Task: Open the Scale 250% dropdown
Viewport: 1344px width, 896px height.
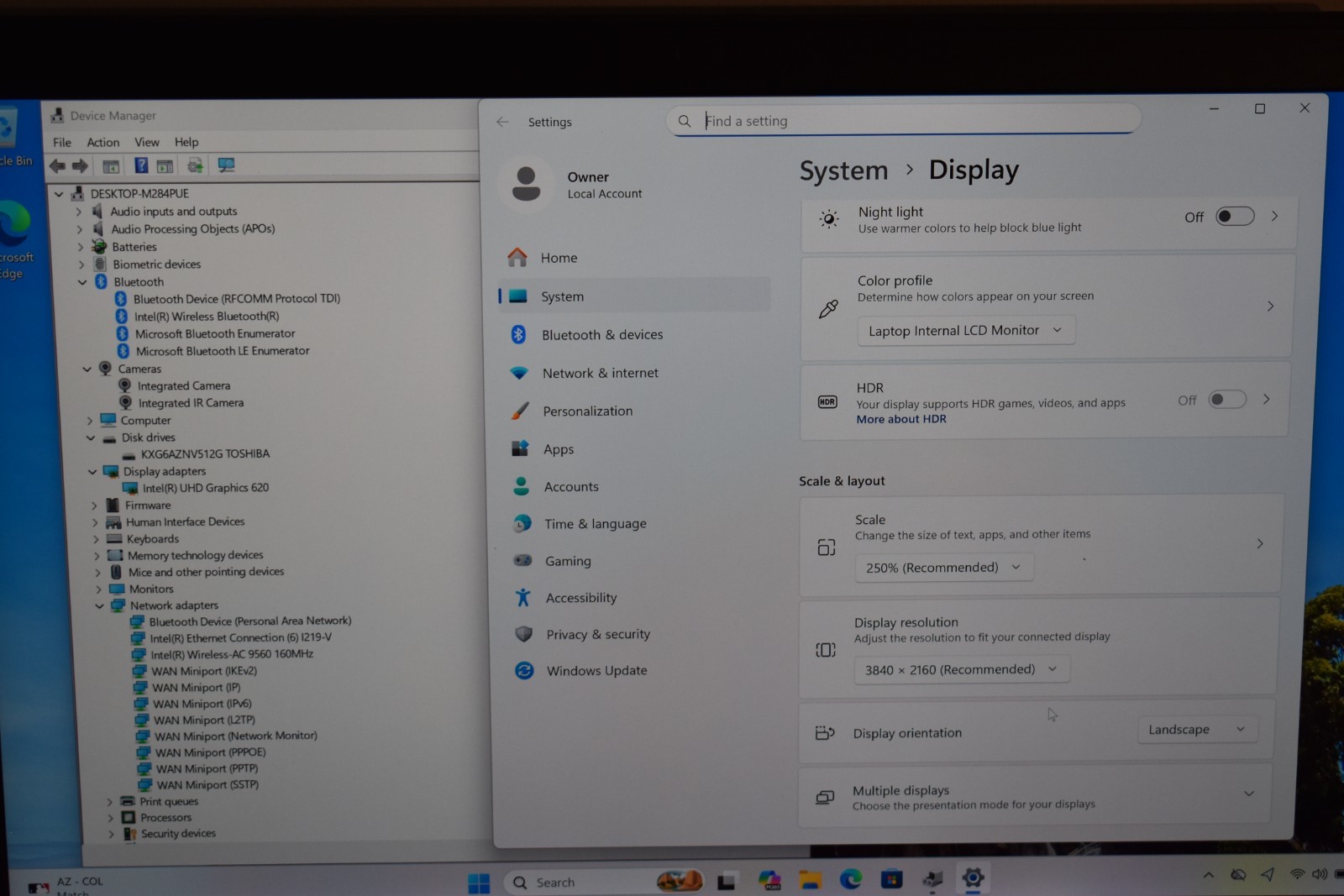Action: coord(944,568)
